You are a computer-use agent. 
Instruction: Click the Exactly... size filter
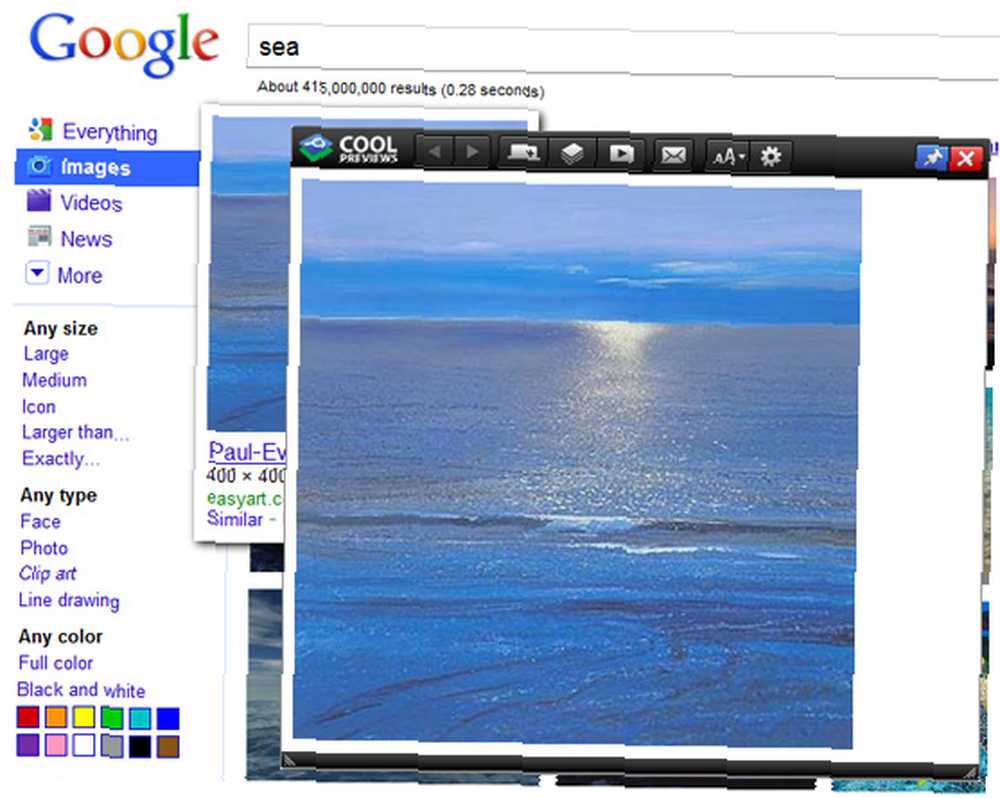(x=61, y=459)
